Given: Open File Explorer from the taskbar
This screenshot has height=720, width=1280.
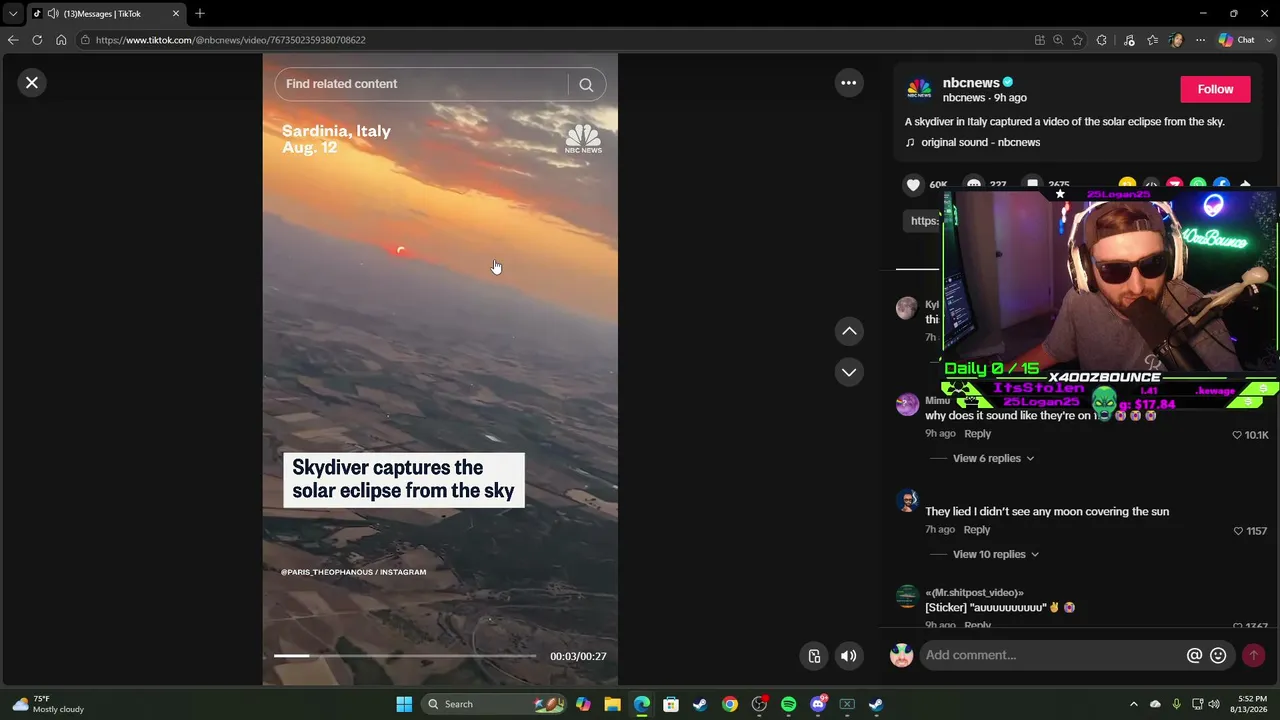Looking at the screenshot, I should (x=612, y=704).
